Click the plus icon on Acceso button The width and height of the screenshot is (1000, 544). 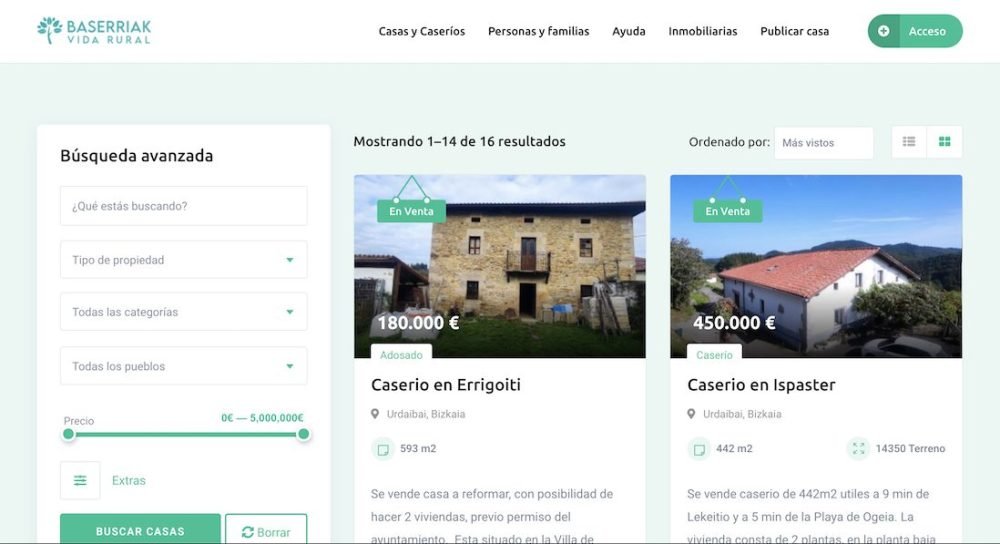883,31
